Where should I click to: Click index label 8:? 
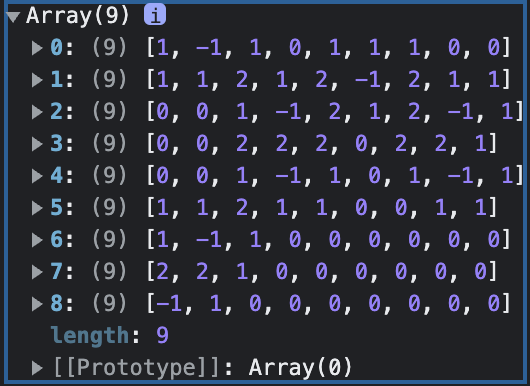(62, 303)
